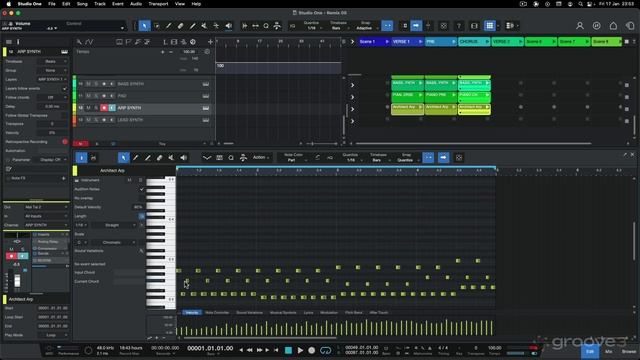This screenshot has height=360, width=640.
Task: Launch Scene 1 in the launcher
Action: click(x=387, y=42)
